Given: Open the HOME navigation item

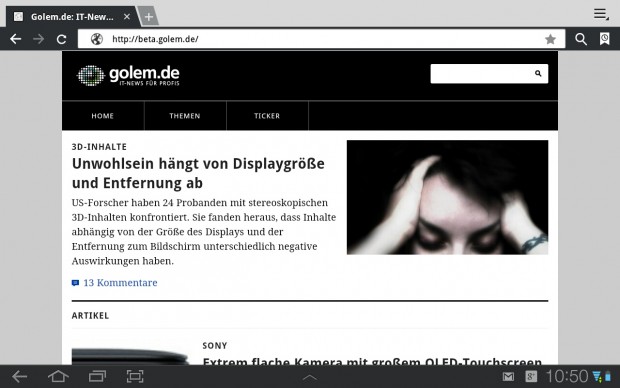Looking at the screenshot, I should [103, 115].
